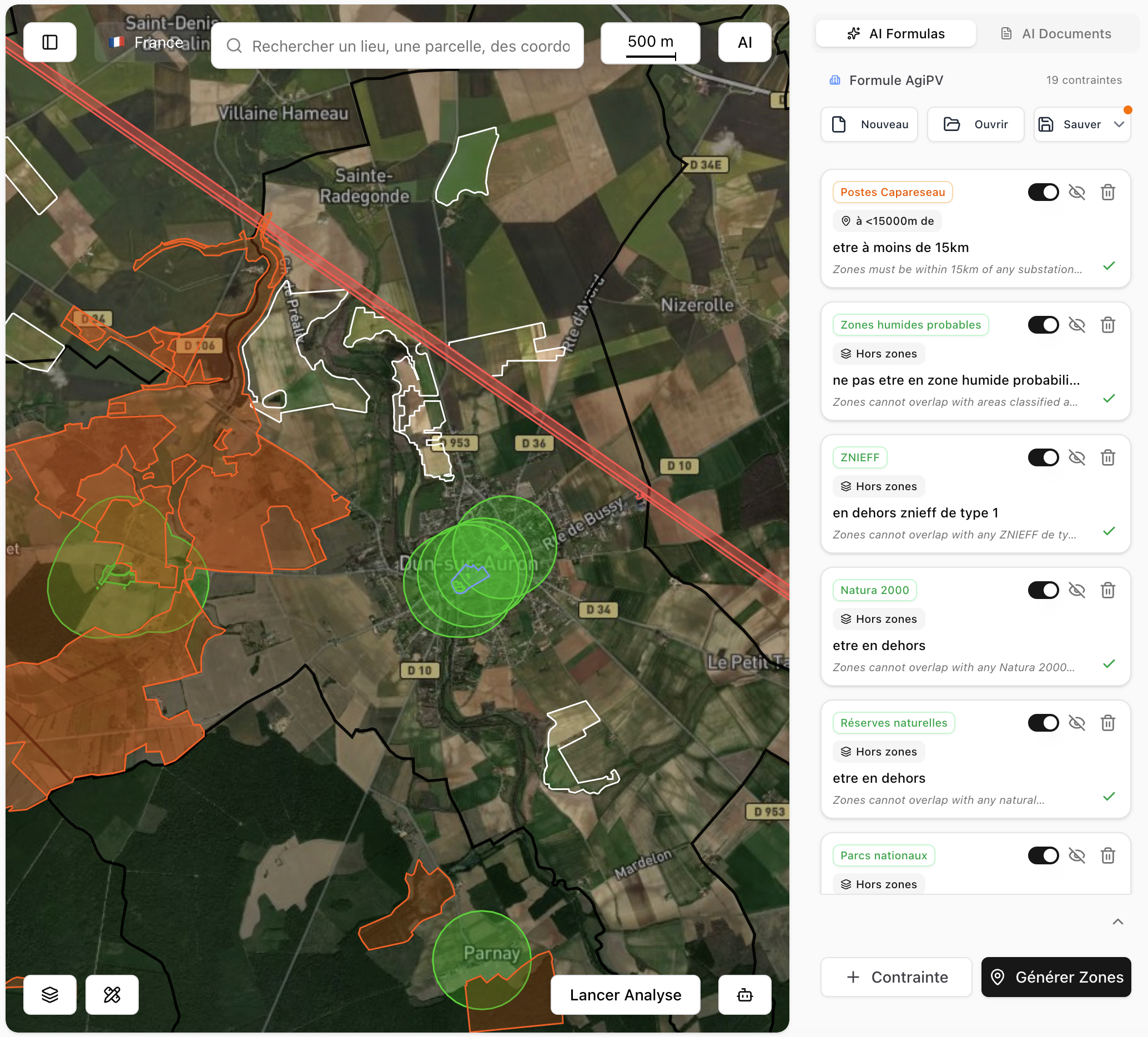Switch to the AI Documents tab
Screen dimensions: 1148x1037
coord(1056,34)
